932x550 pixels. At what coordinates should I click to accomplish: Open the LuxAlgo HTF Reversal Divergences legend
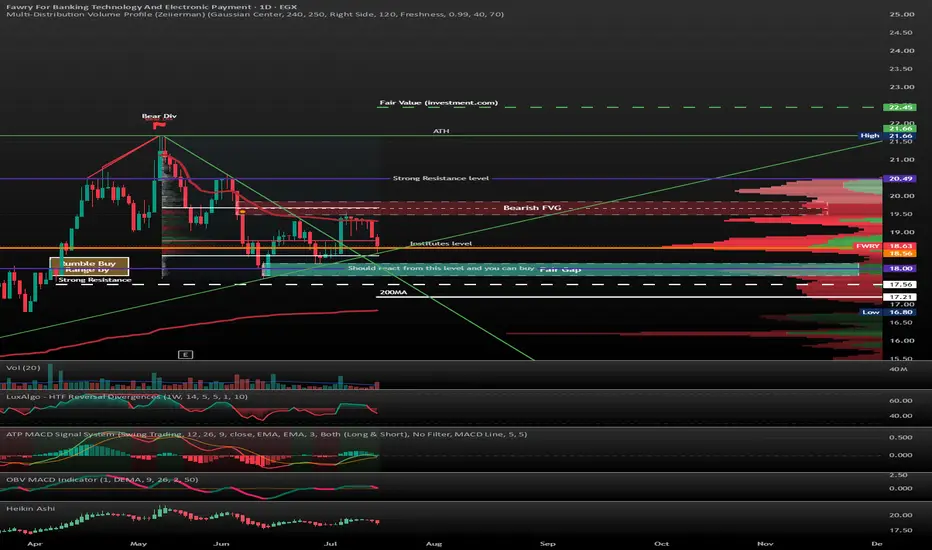[x=127, y=397]
